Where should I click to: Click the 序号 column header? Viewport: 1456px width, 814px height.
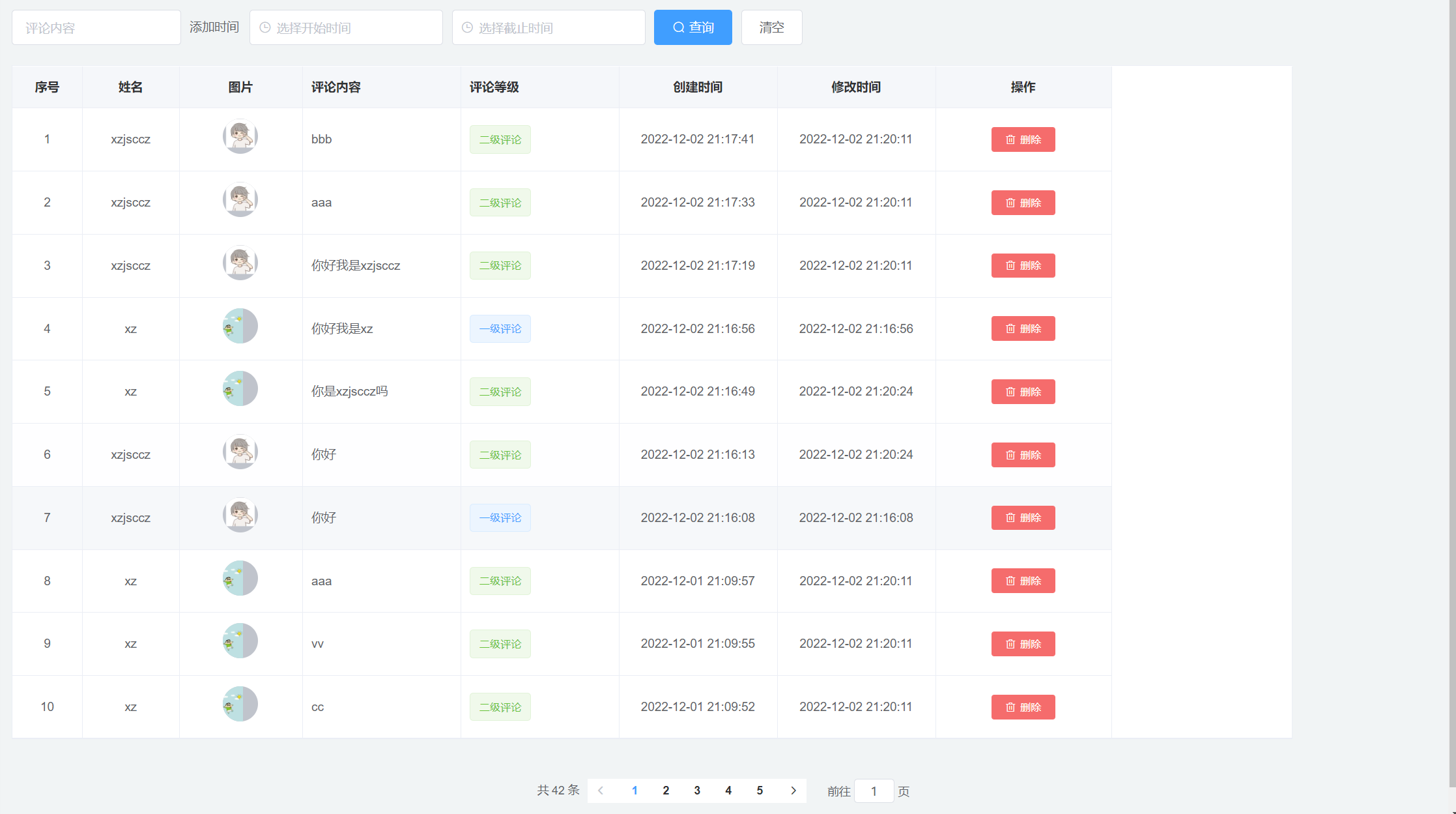pyautogui.click(x=47, y=87)
